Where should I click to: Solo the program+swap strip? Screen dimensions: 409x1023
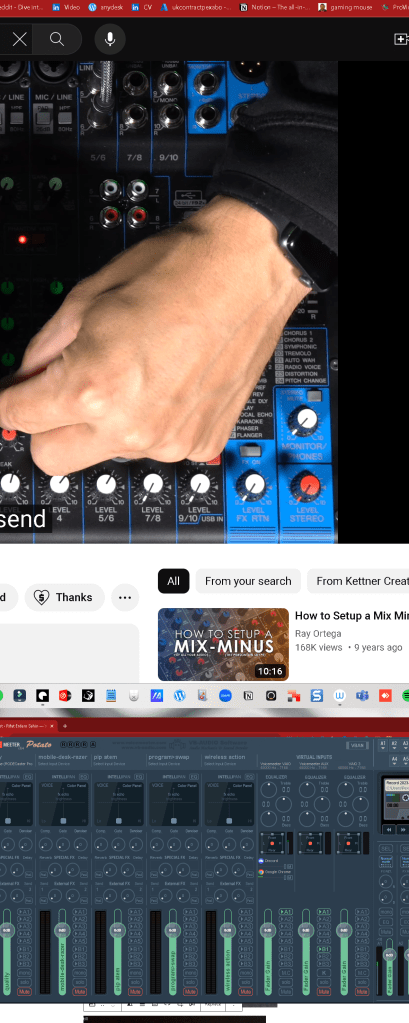pyautogui.click(x=190, y=982)
